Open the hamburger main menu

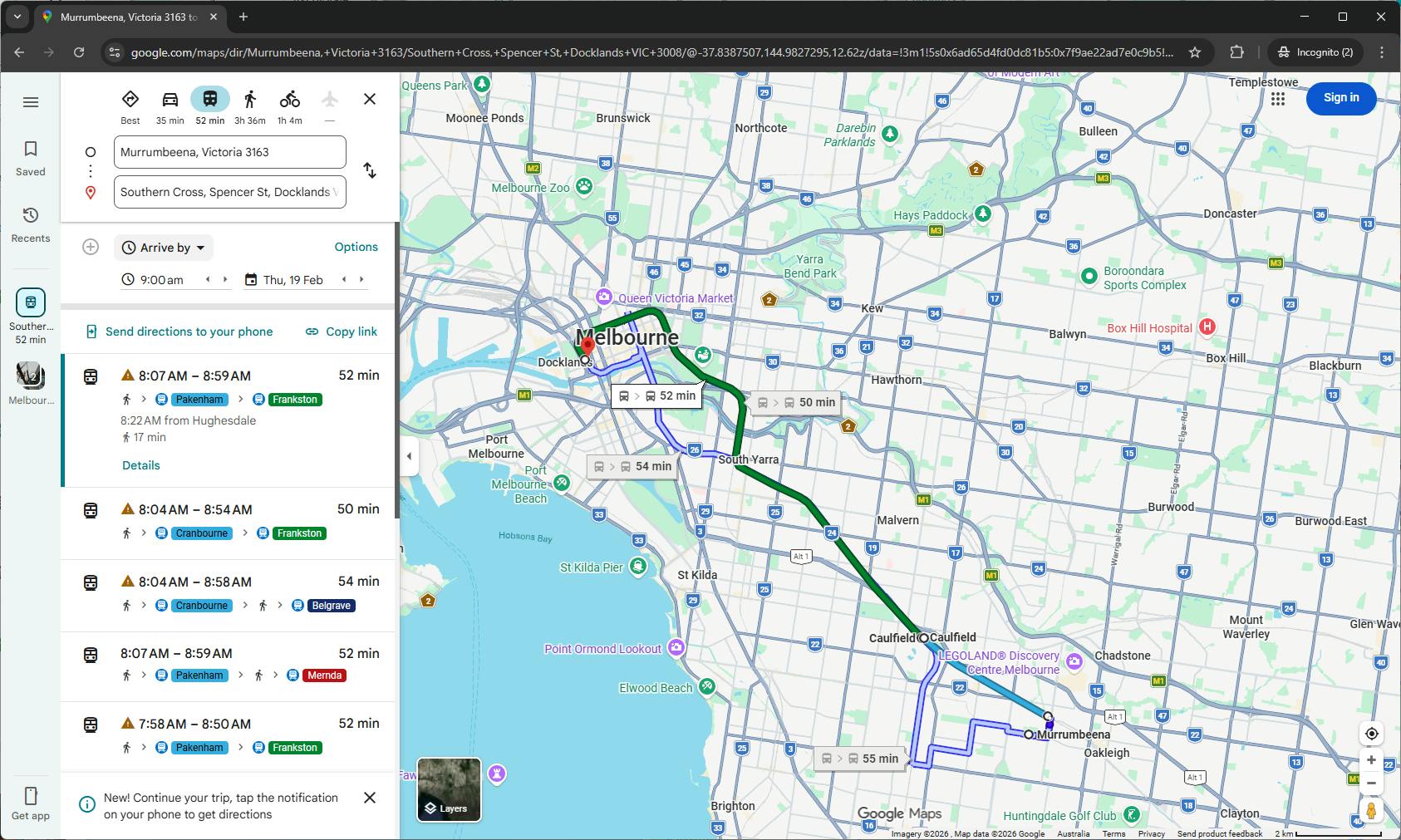pyautogui.click(x=31, y=102)
